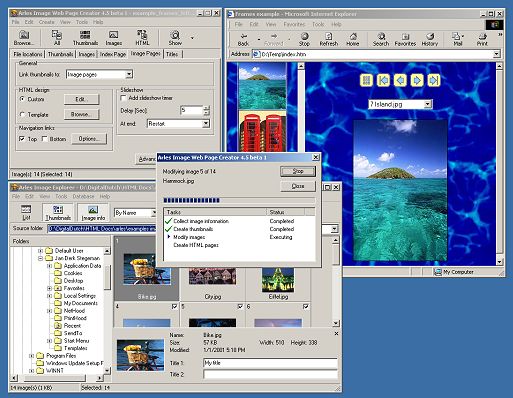Click Stop icon in Internet Explorer toolbar
The image size is (513, 398).
point(304,39)
